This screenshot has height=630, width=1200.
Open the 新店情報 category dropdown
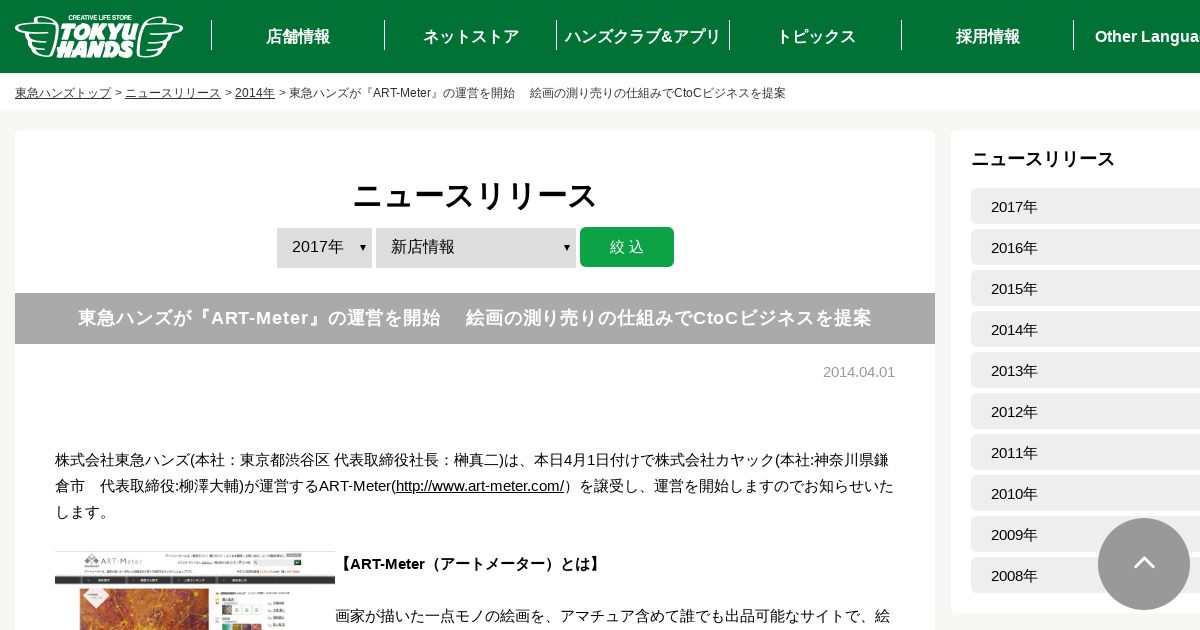pos(476,247)
